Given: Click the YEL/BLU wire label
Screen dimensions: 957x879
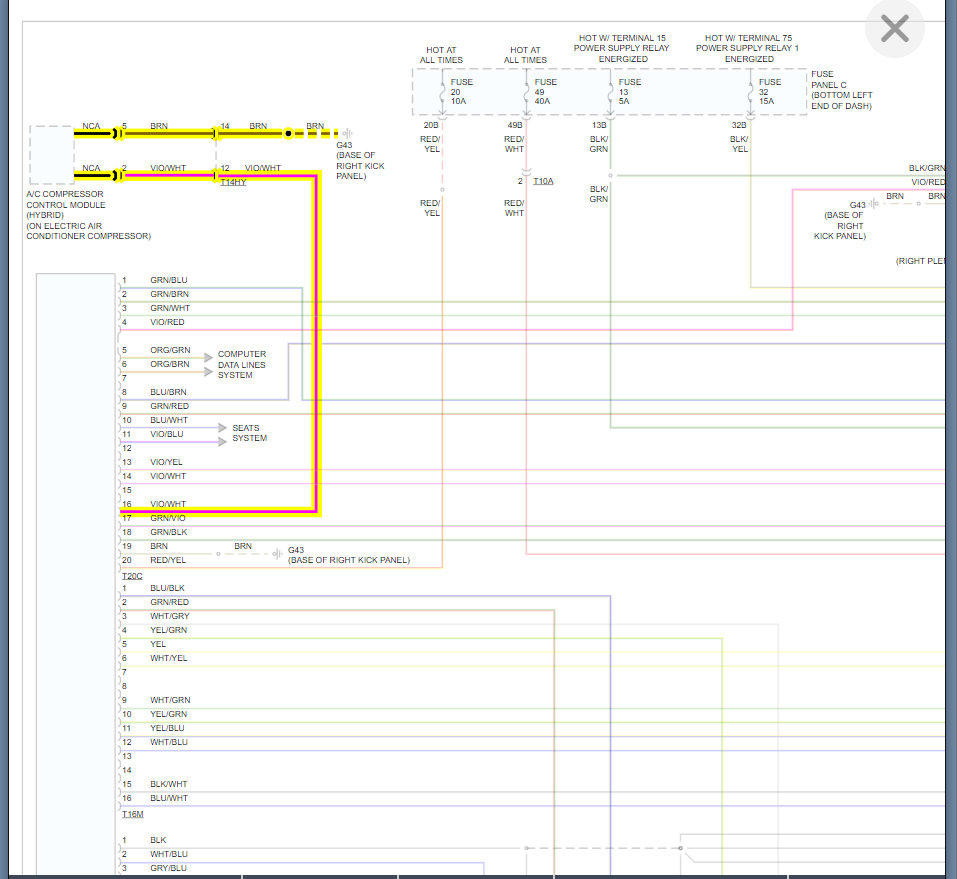Looking at the screenshot, I should point(167,728).
